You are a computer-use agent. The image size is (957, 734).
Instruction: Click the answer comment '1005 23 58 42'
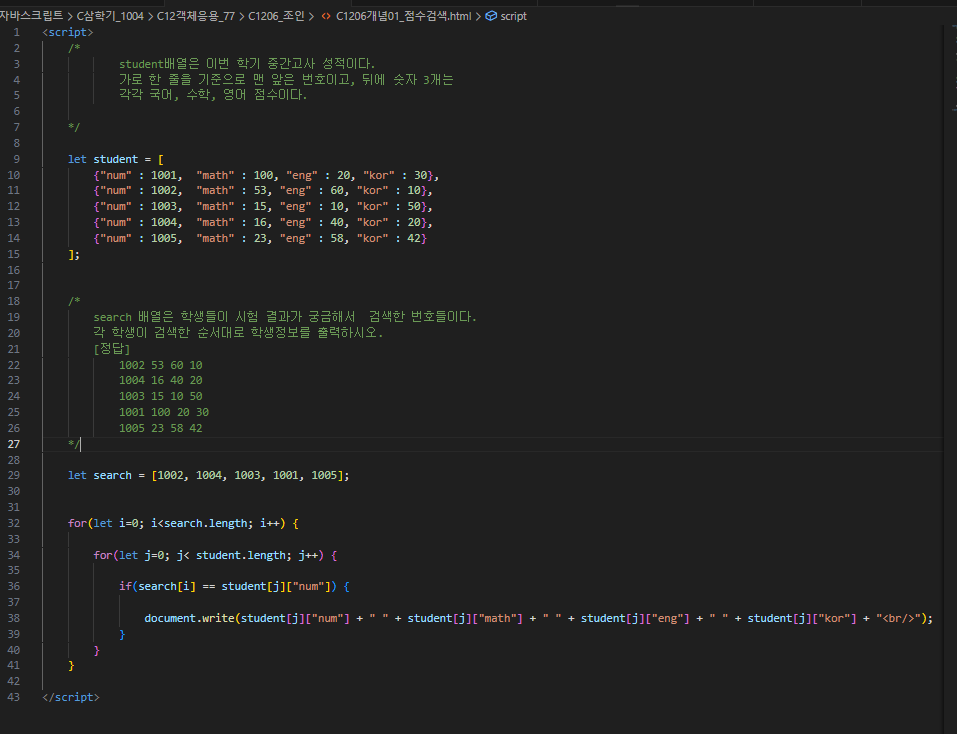tap(161, 428)
